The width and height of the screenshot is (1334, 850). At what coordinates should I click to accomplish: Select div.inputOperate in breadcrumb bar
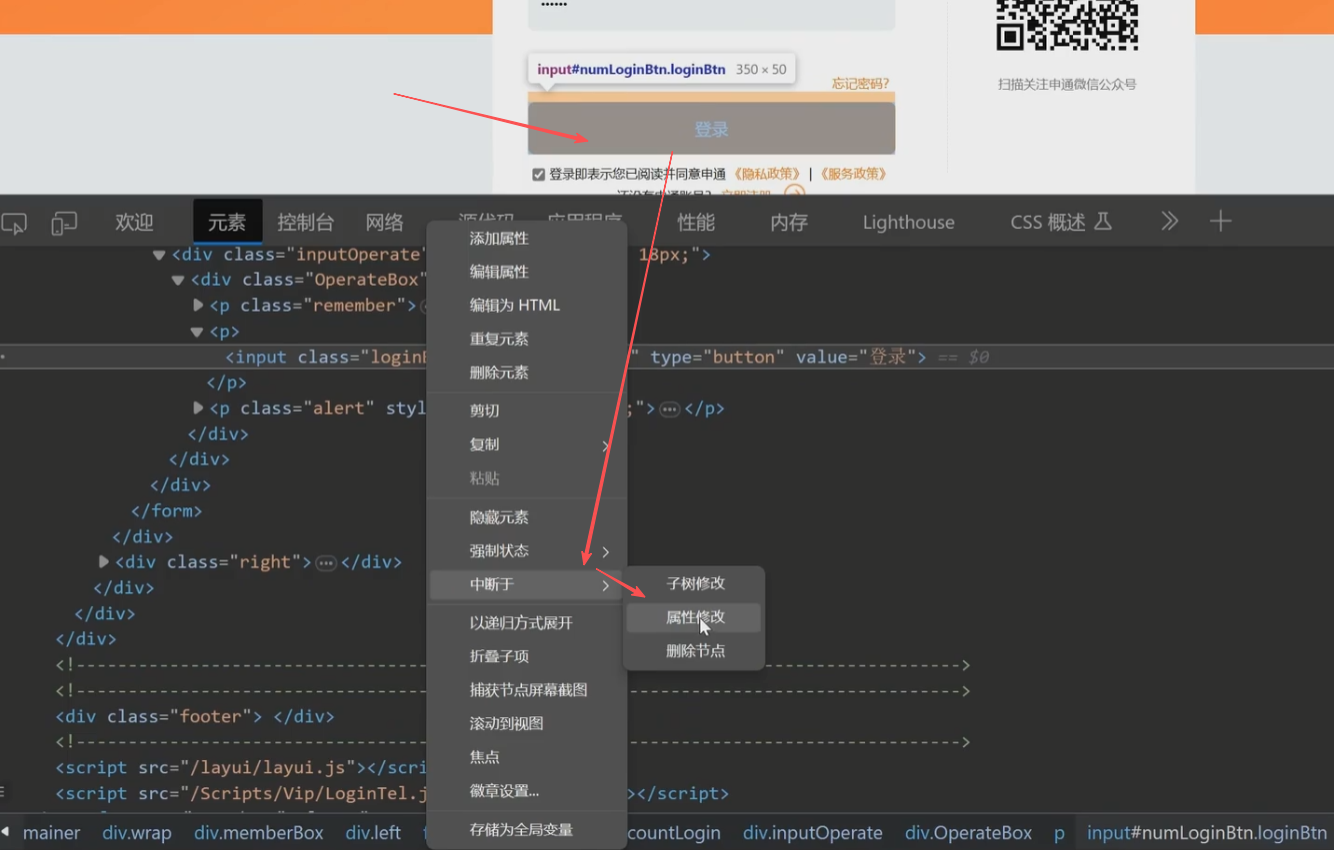tap(813, 833)
